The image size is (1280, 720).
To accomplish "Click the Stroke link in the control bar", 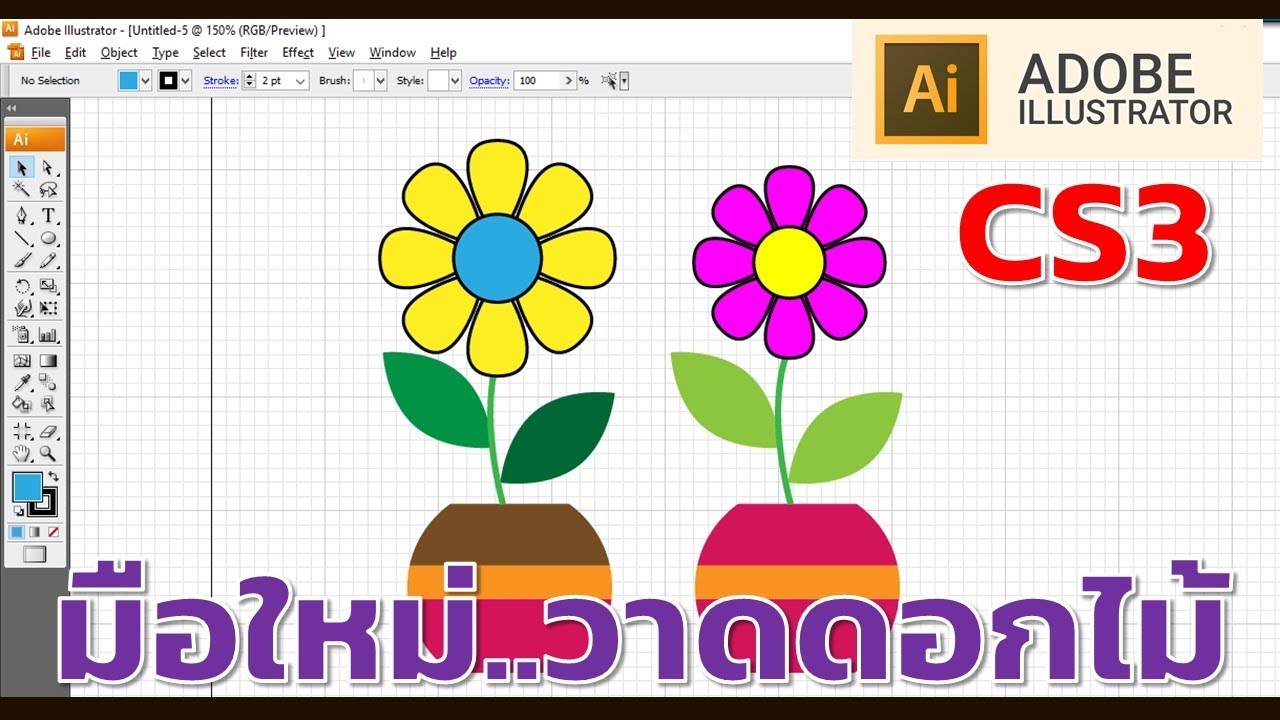I will click(221, 81).
